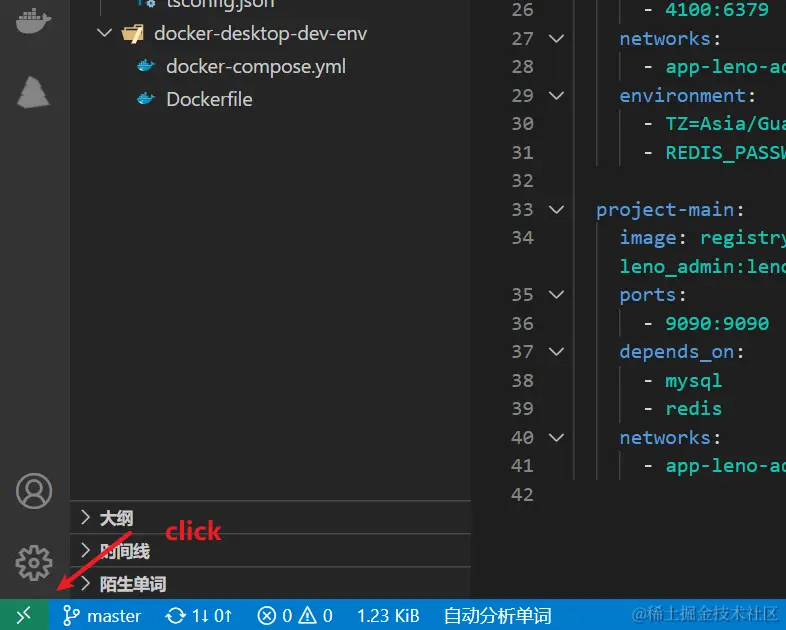Click the networks key on line 40
Image resolution: width=786 pixels, height=630 pixels.
pyautogui.click(x=665, y=438)
